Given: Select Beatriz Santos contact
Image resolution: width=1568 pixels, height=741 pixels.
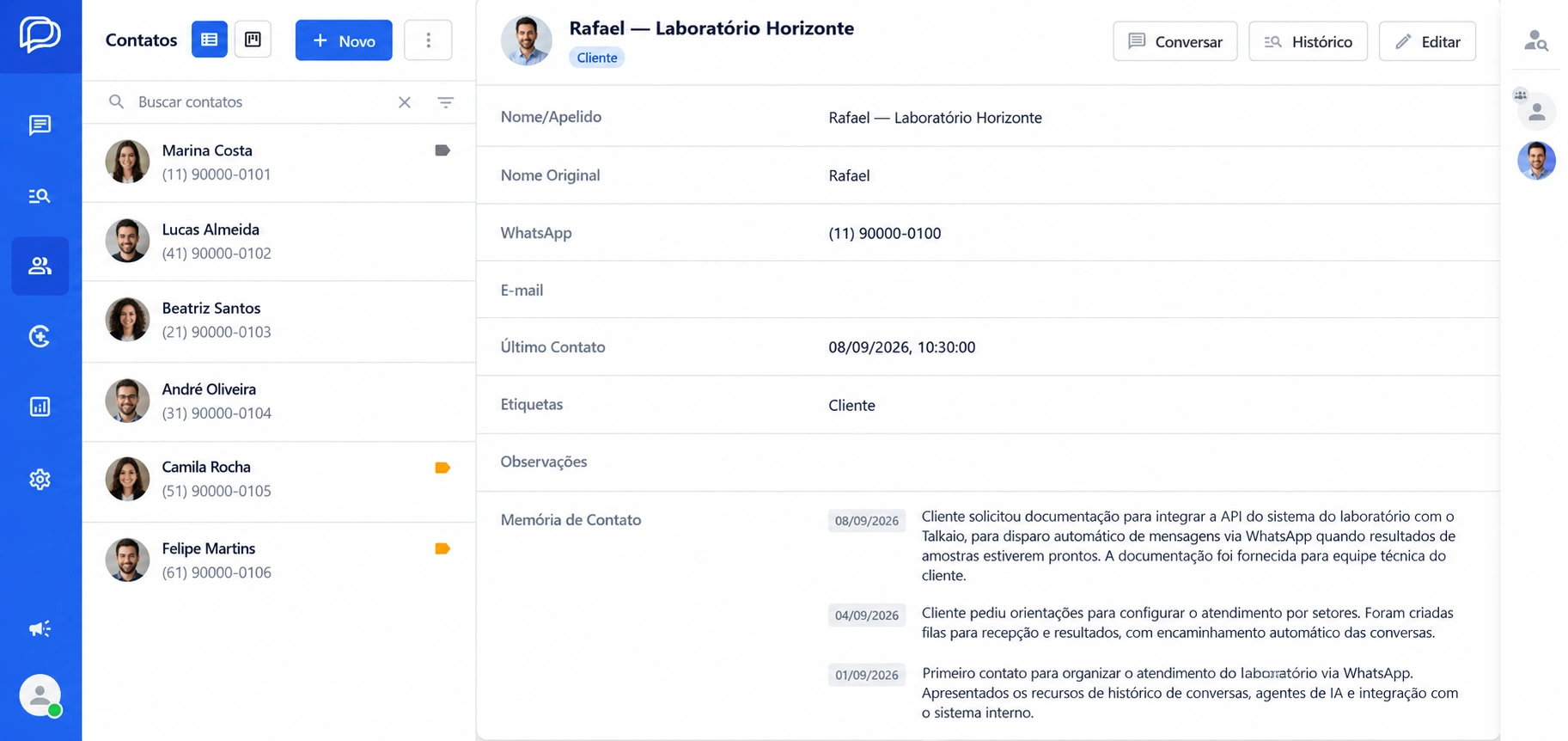Looking at the screenshot, I should (278, 321).
